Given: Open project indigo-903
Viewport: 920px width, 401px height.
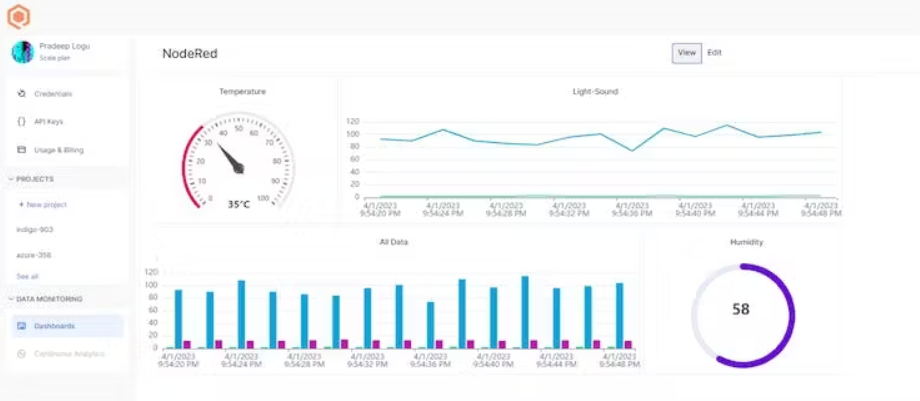Looking at the screenshot, I should 35,230.
